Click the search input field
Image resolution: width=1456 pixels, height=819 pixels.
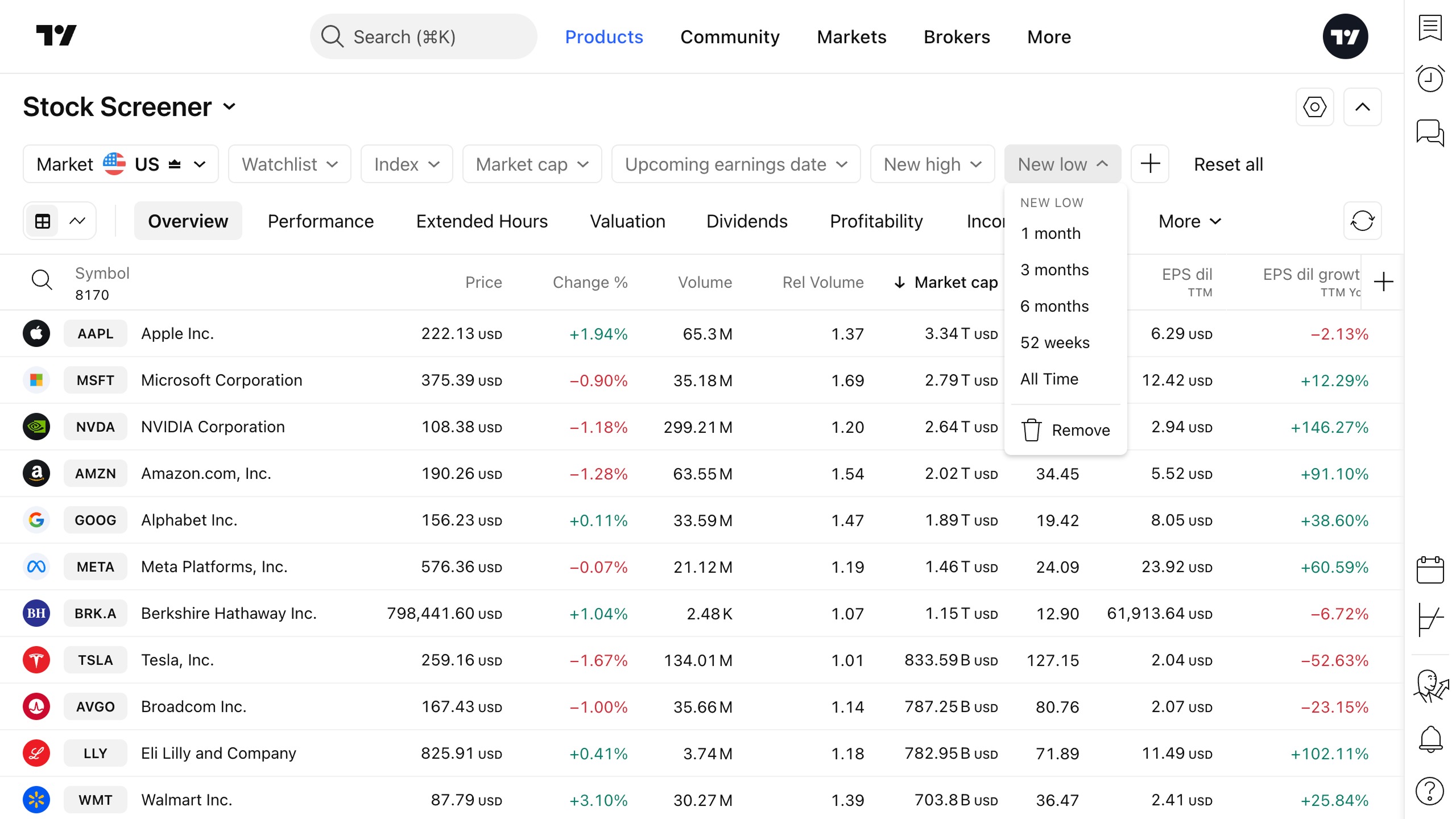coord(423,37)
